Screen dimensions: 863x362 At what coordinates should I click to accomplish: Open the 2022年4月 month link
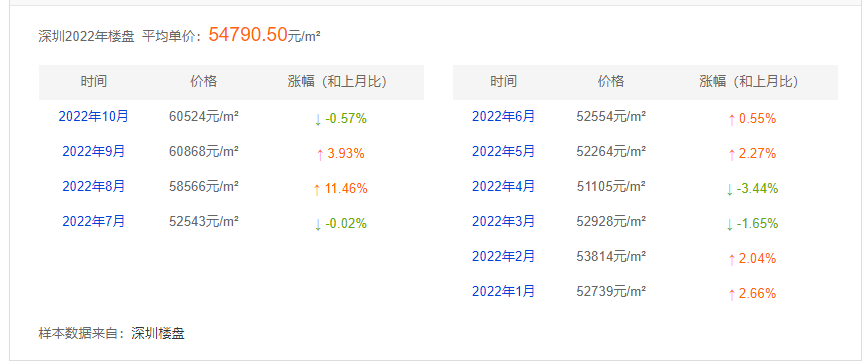[503, 187]
